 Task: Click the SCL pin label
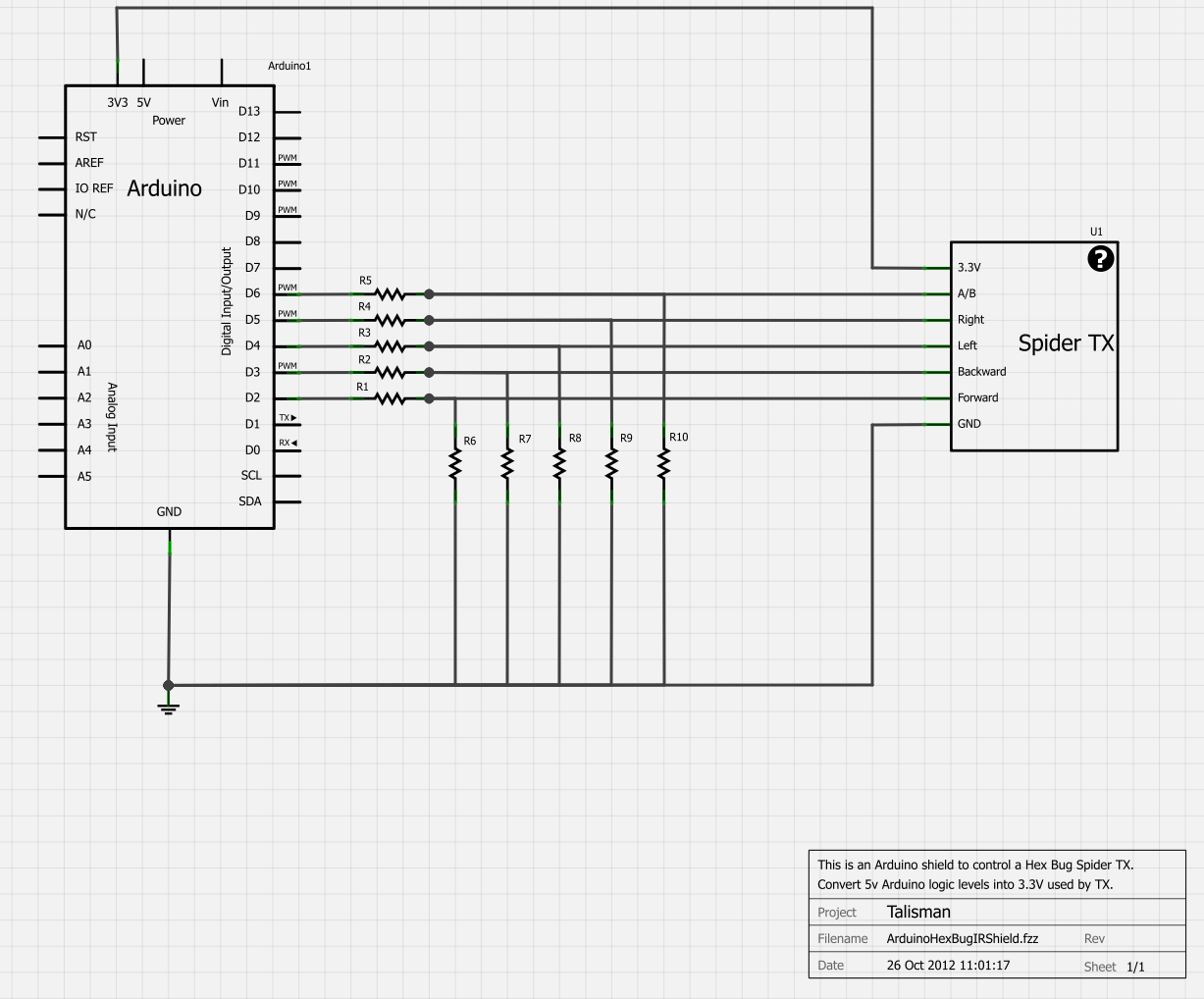[251, 476]
